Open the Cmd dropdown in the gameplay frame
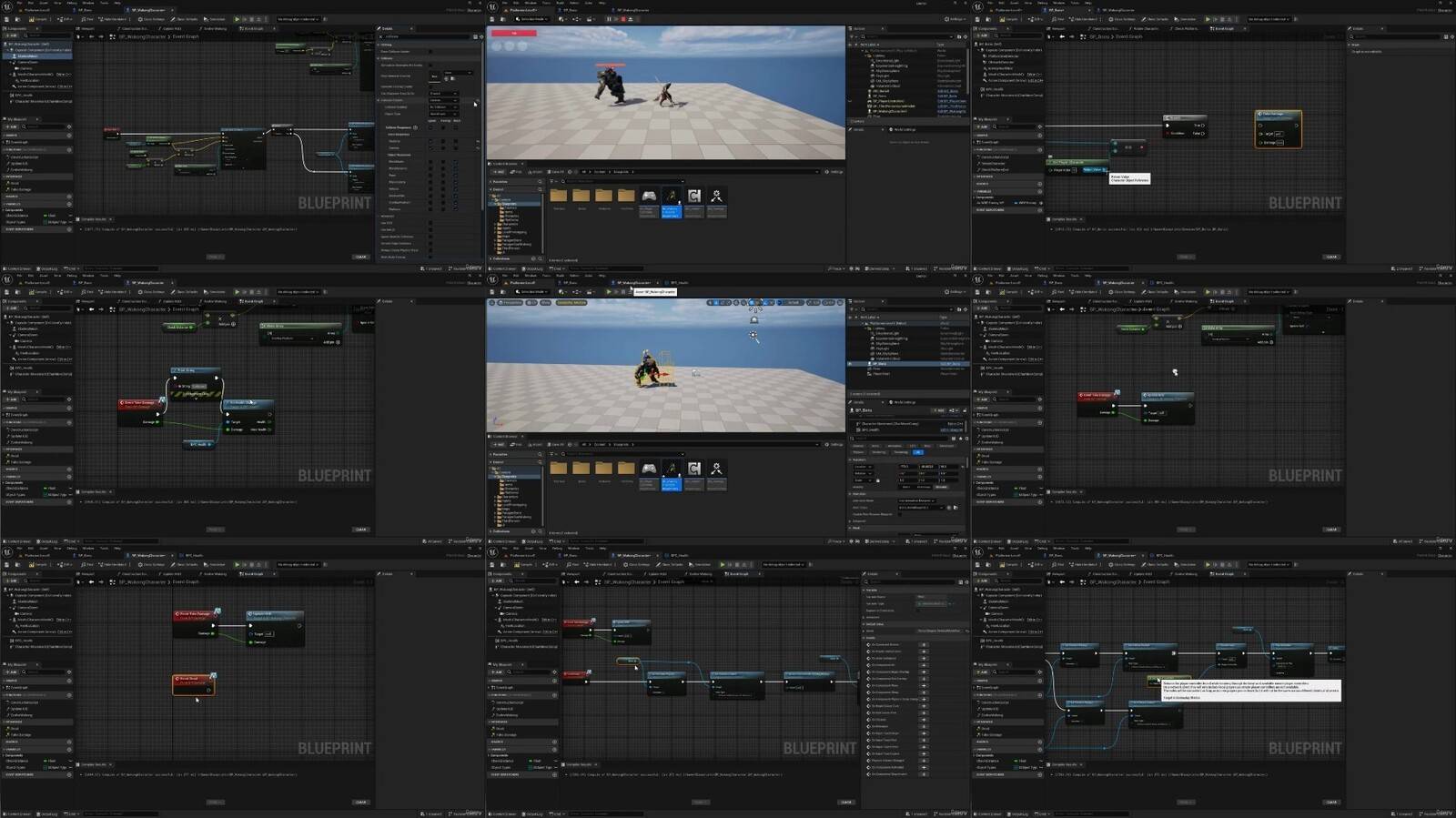 pos(556,268)
